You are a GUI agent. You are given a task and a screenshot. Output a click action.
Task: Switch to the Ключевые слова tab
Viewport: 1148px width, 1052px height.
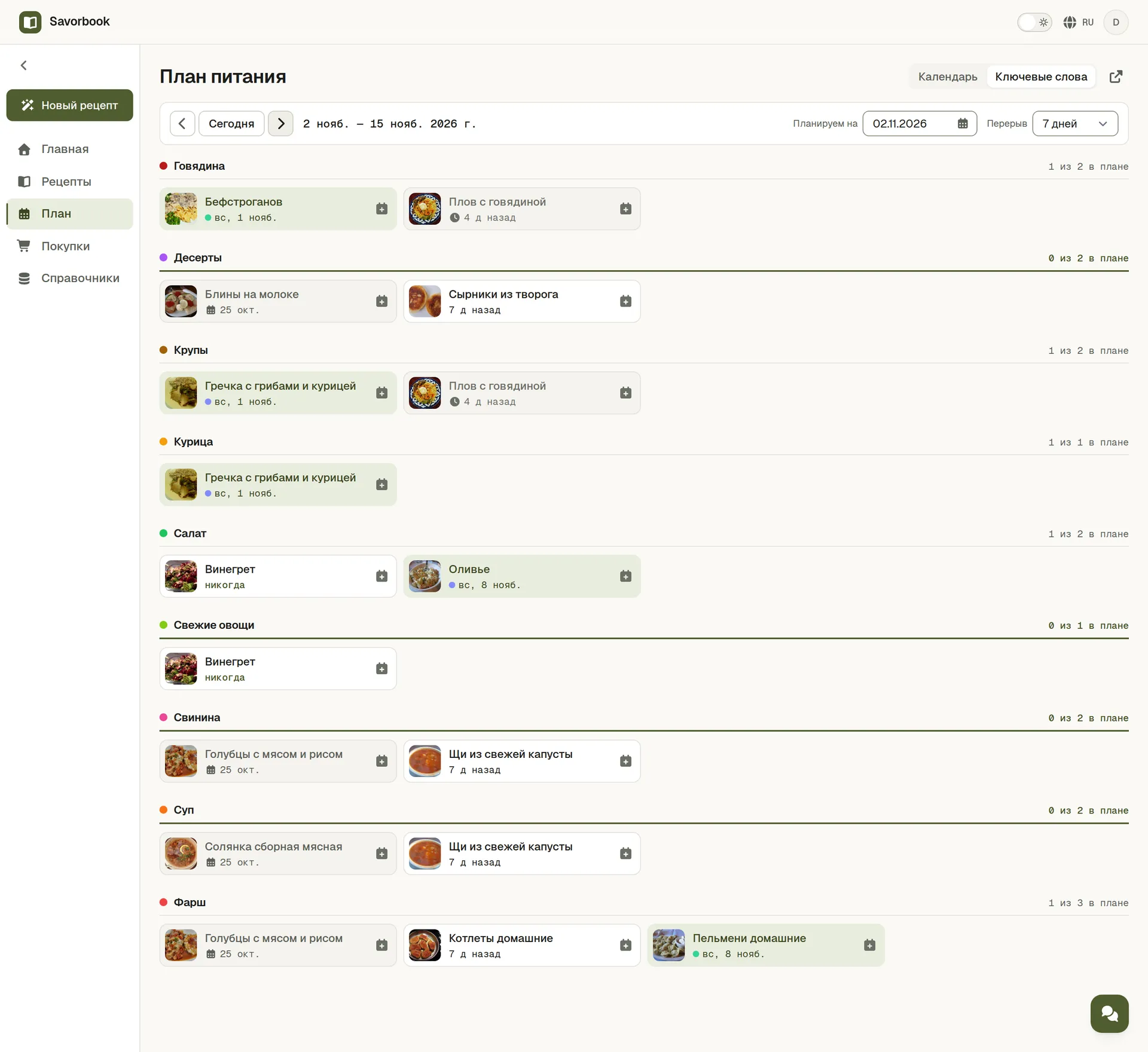pyautogui.click(x=1041, y=77)
